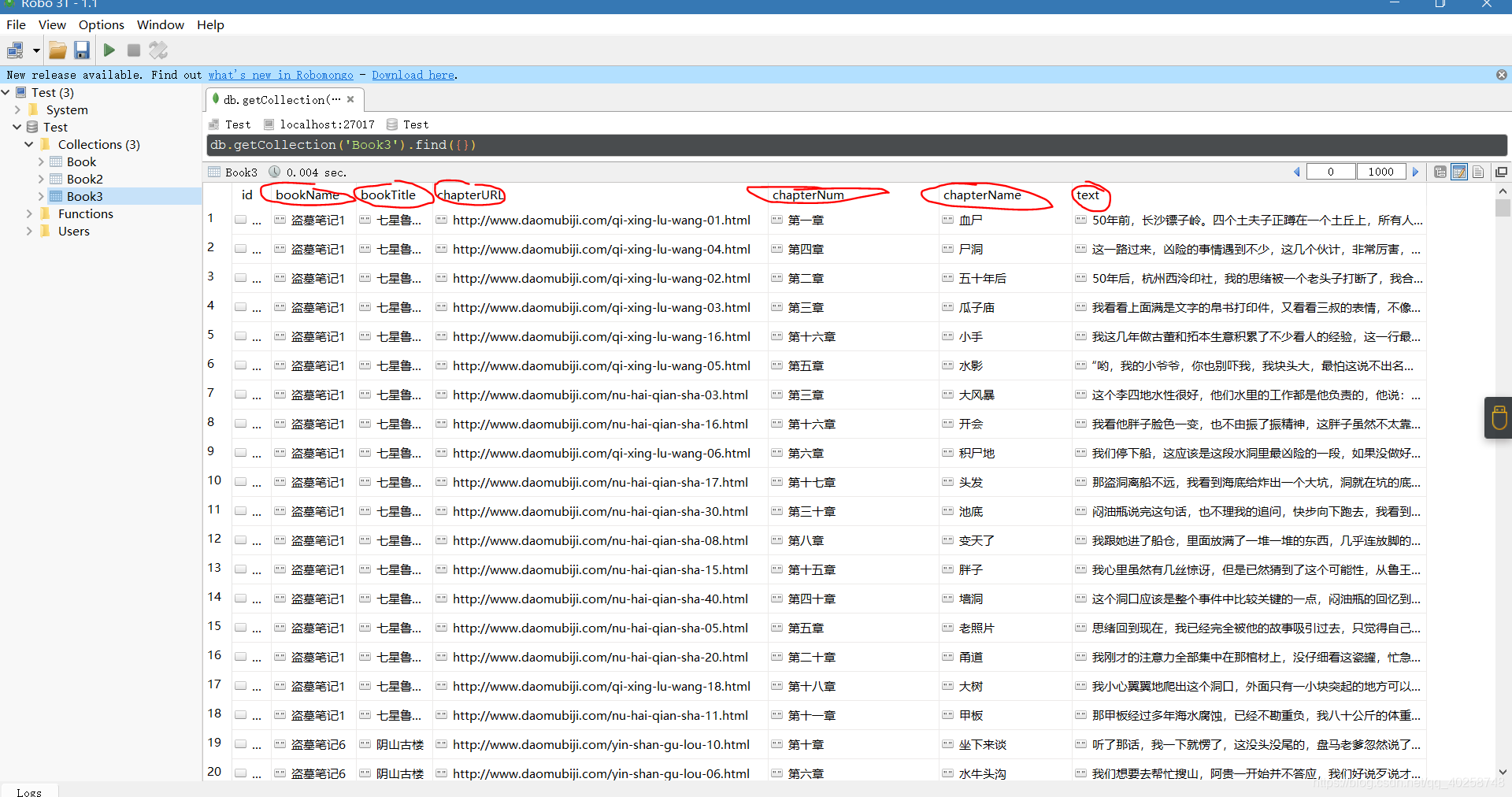Viewport: 1512px width, 797px height.
Task: Click the localhost:27017 connection label
Action: (327, 124)
